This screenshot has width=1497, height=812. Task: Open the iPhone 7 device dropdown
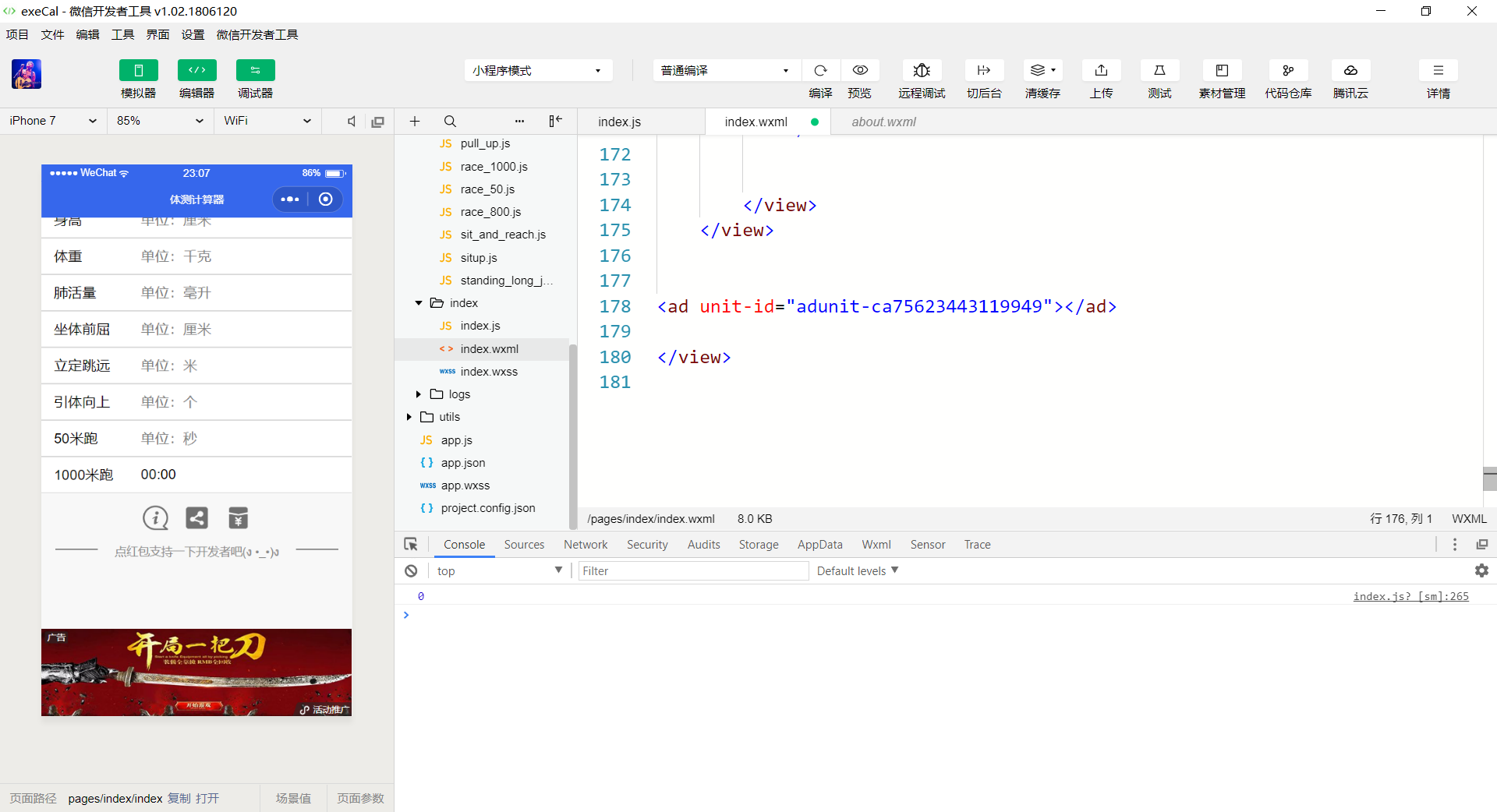[53, 121]
